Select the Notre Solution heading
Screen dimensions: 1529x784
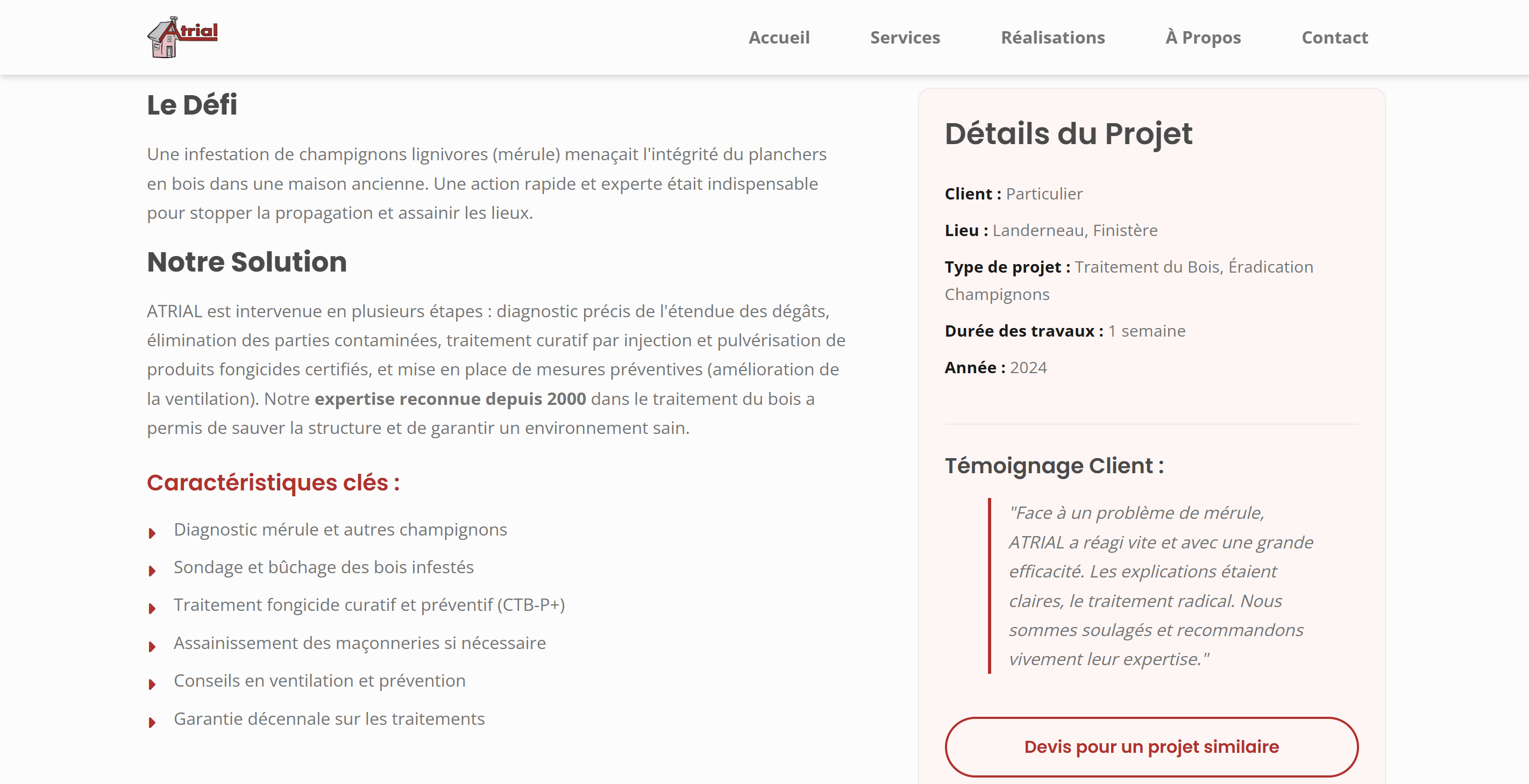[x=247, y=262]
